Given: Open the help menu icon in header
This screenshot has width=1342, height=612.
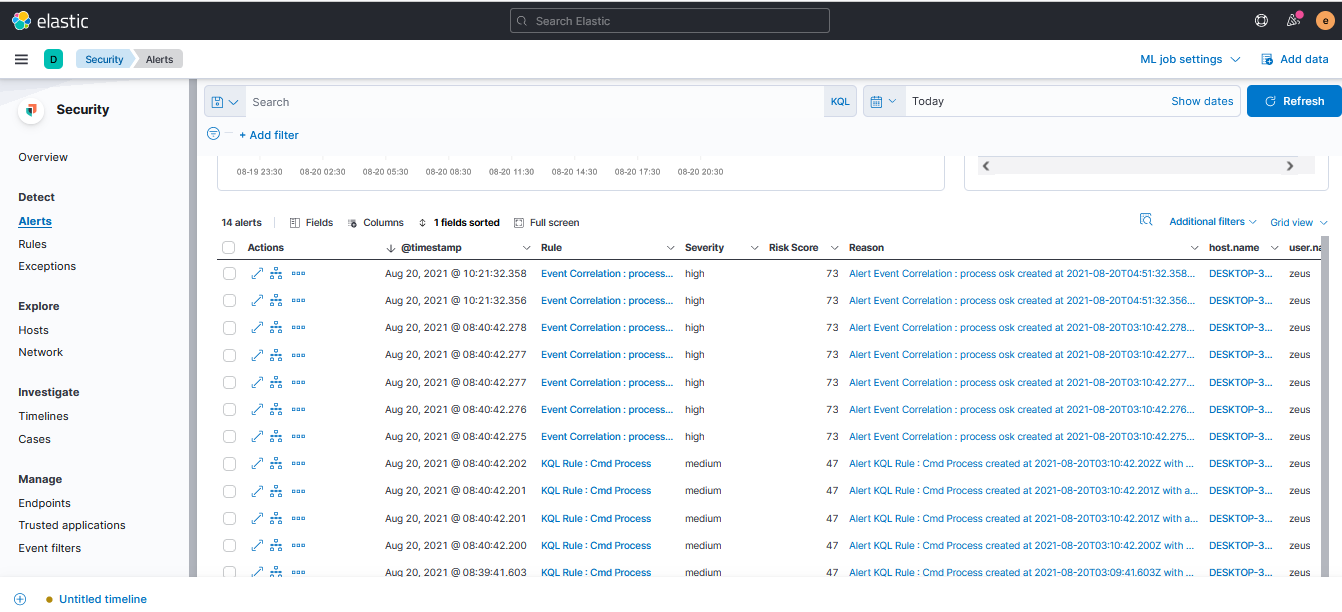Looking at the screenshot, I should click(x=1261, y=20).
